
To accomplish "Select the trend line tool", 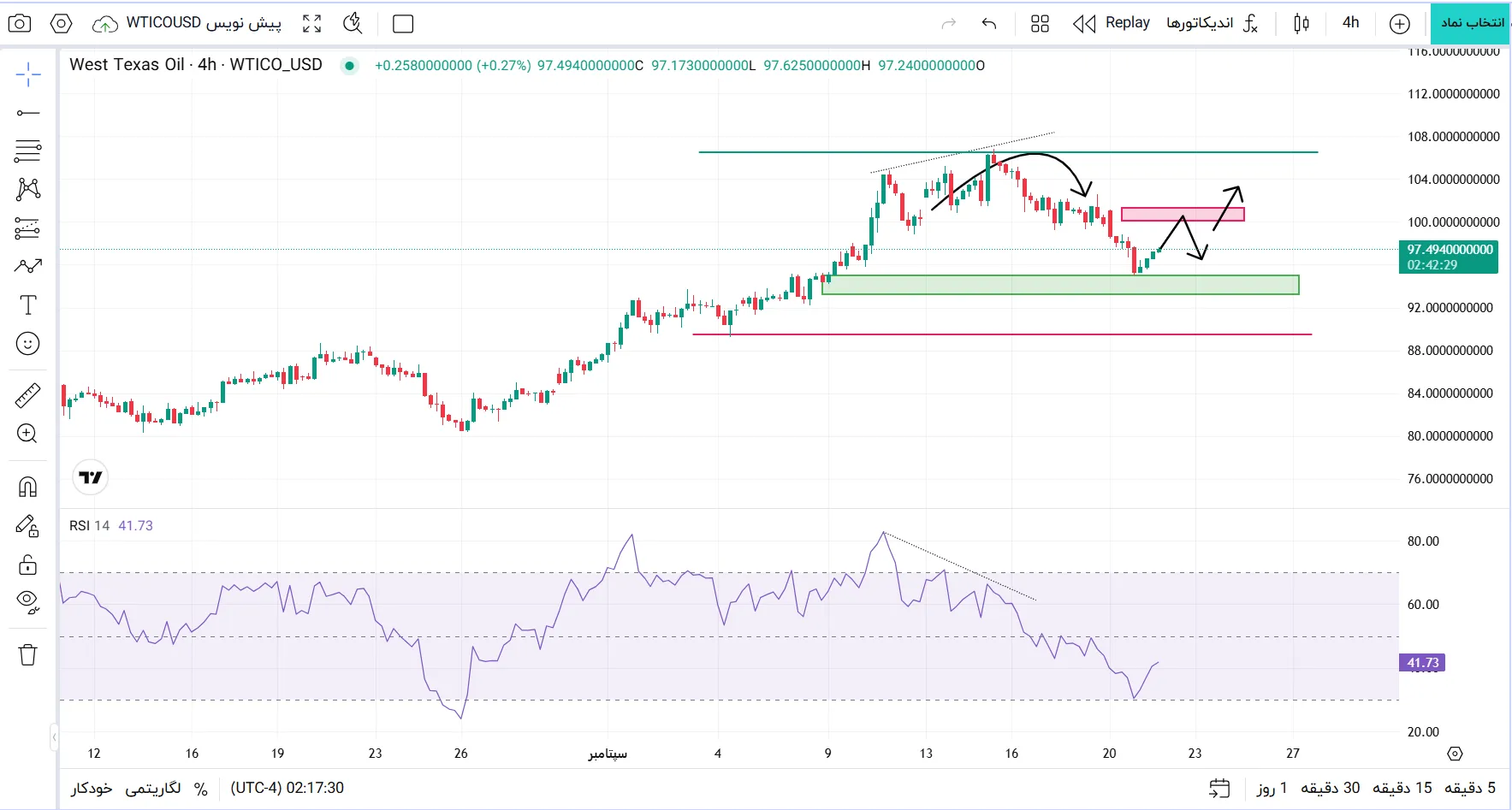I will pyautogui.click(x=28, y=113).
